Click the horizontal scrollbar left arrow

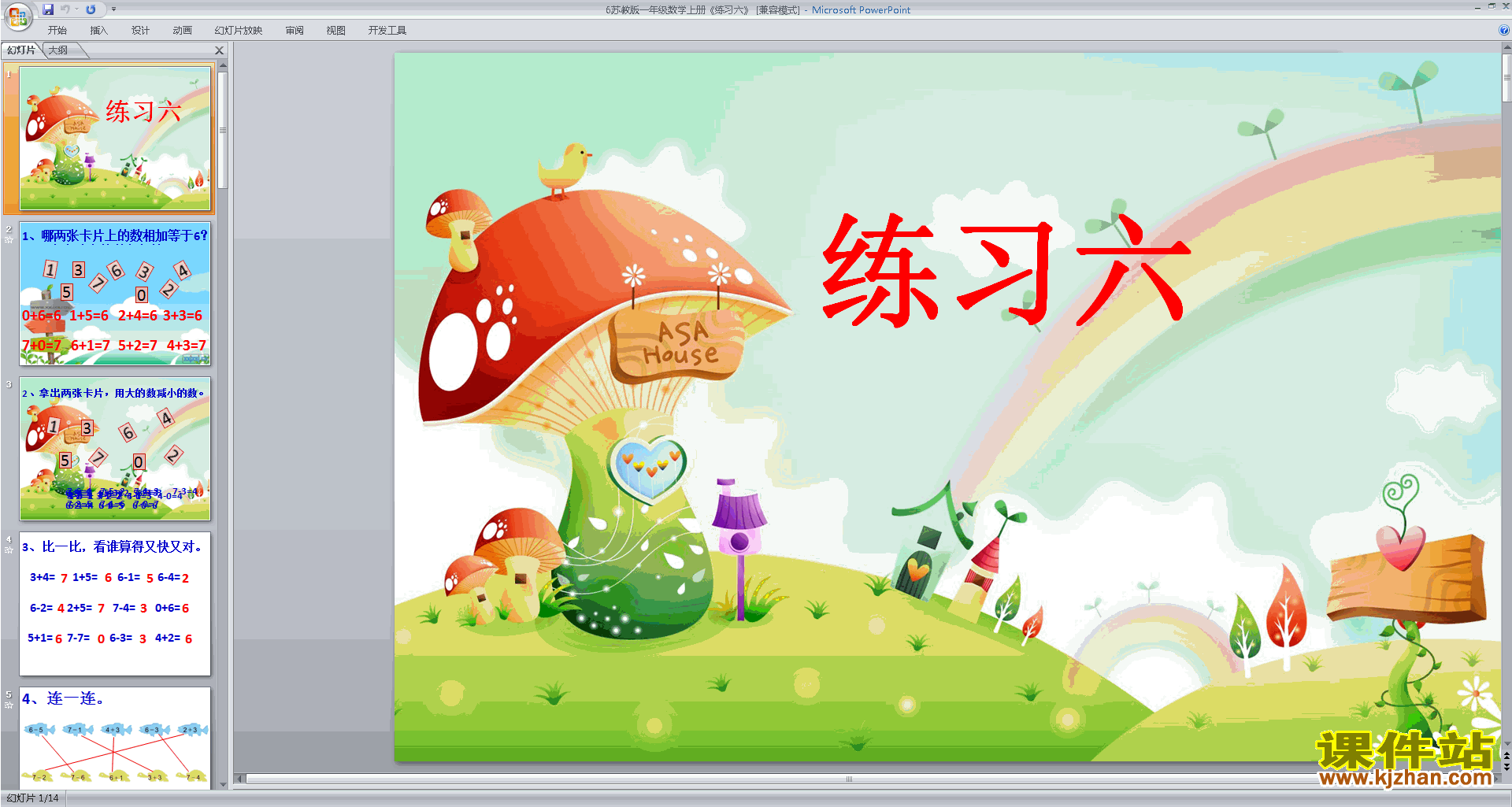240,779
